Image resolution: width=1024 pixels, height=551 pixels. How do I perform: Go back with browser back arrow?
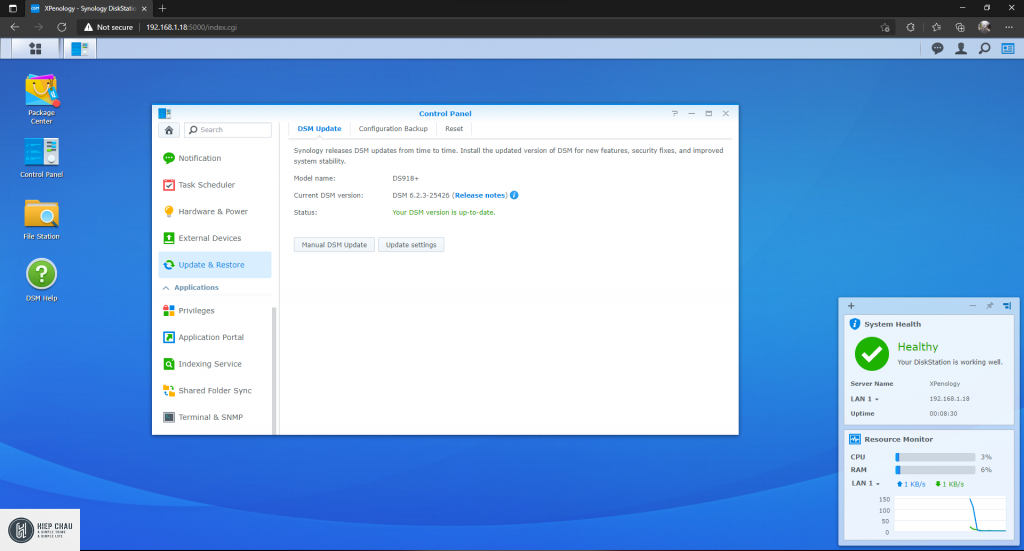click(x=14, y=27)
